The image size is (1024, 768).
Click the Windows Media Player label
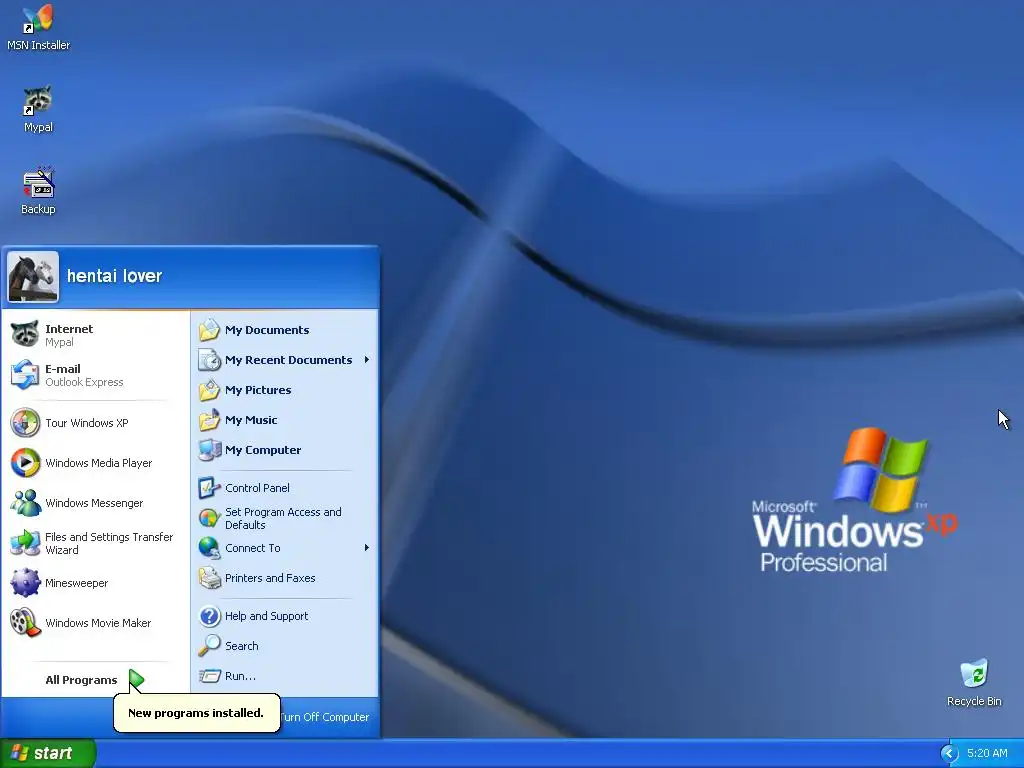pyautogui.click(x=99, y=463)
